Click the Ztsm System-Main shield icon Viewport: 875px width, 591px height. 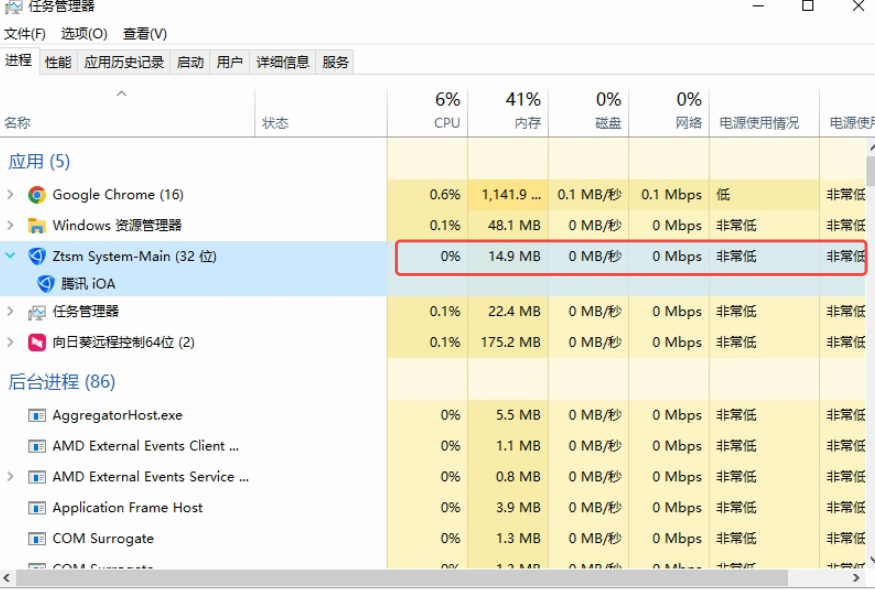coord(37,256)
